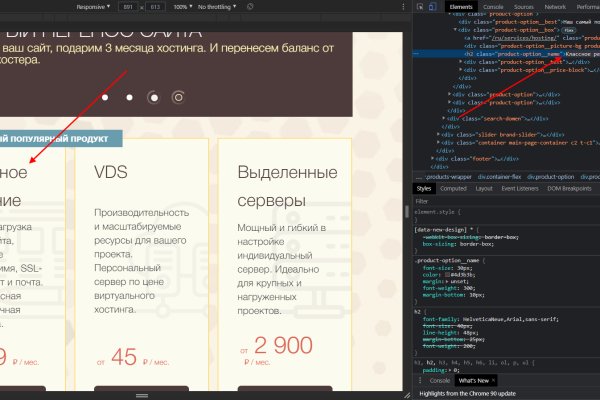The image size is (600, 400).
Task: Click the viewport width input field
Action: (129, 6)
